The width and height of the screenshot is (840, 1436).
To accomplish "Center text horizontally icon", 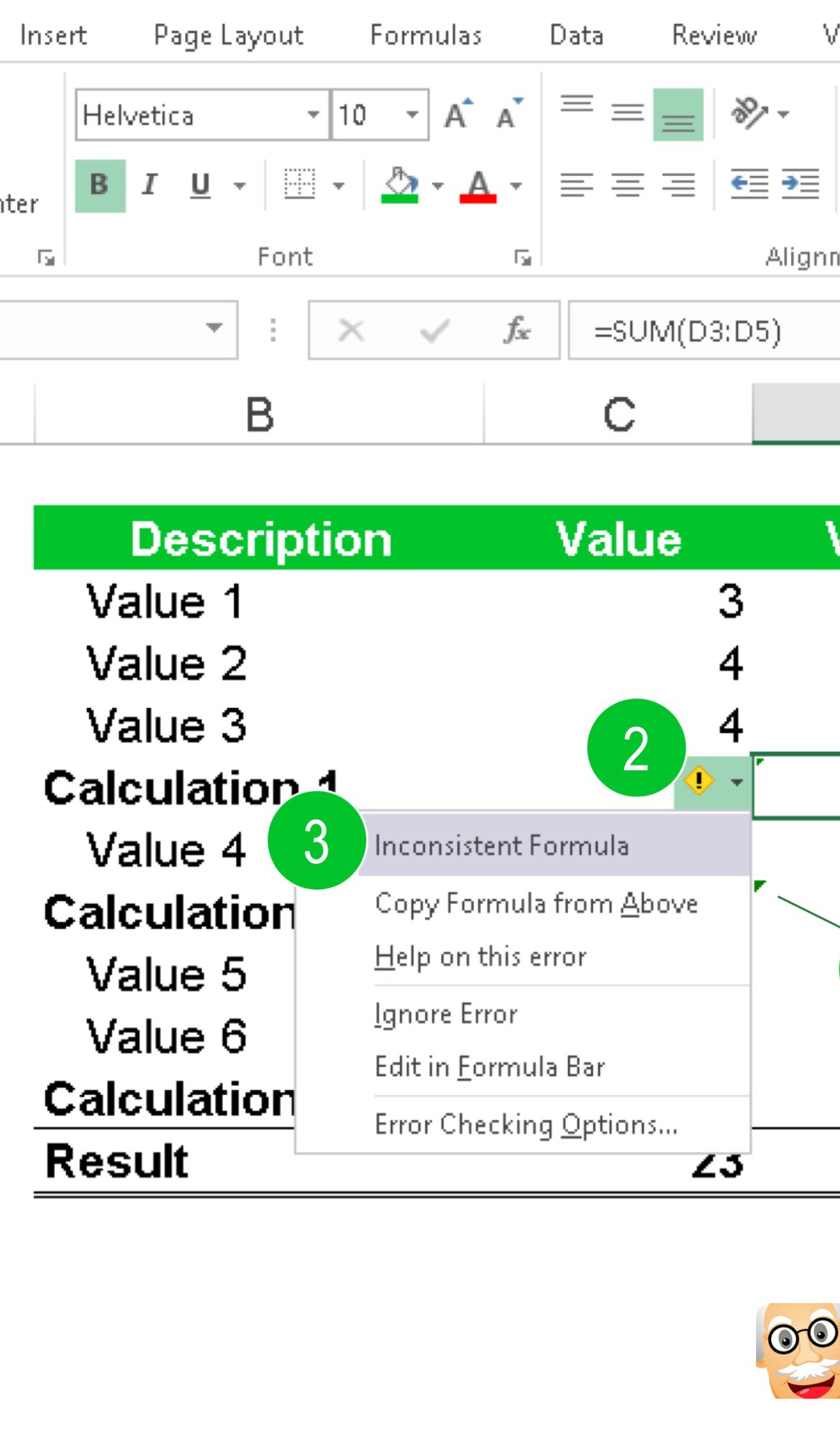I will click(627, 185).
